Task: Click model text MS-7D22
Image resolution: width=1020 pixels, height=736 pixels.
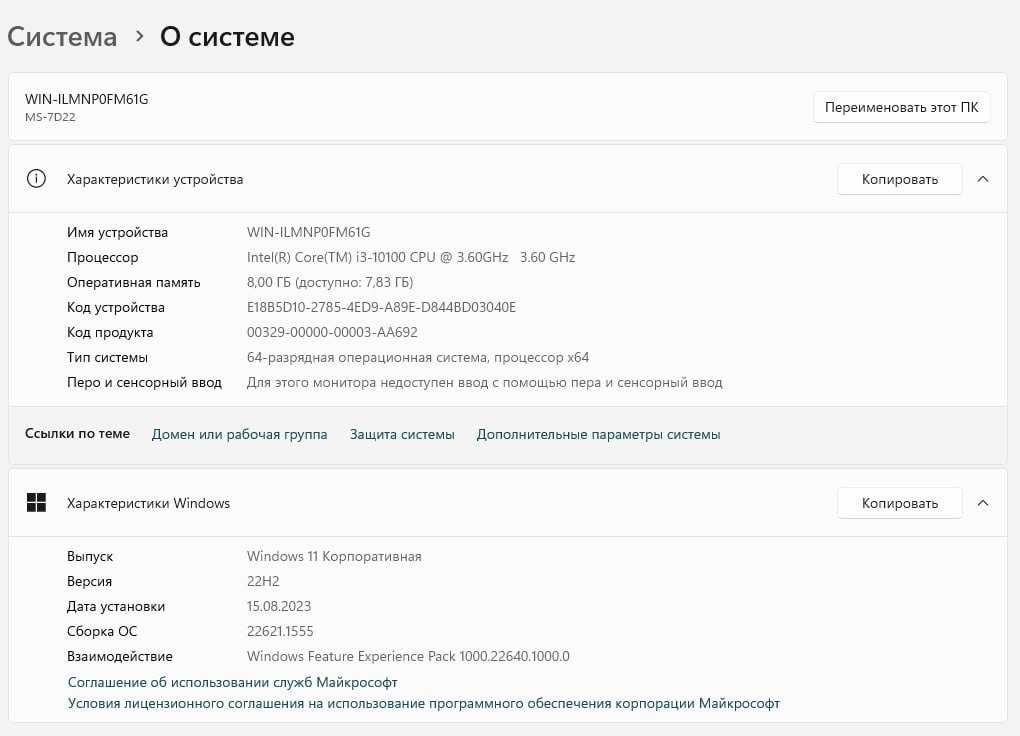Action: point(50,117)
